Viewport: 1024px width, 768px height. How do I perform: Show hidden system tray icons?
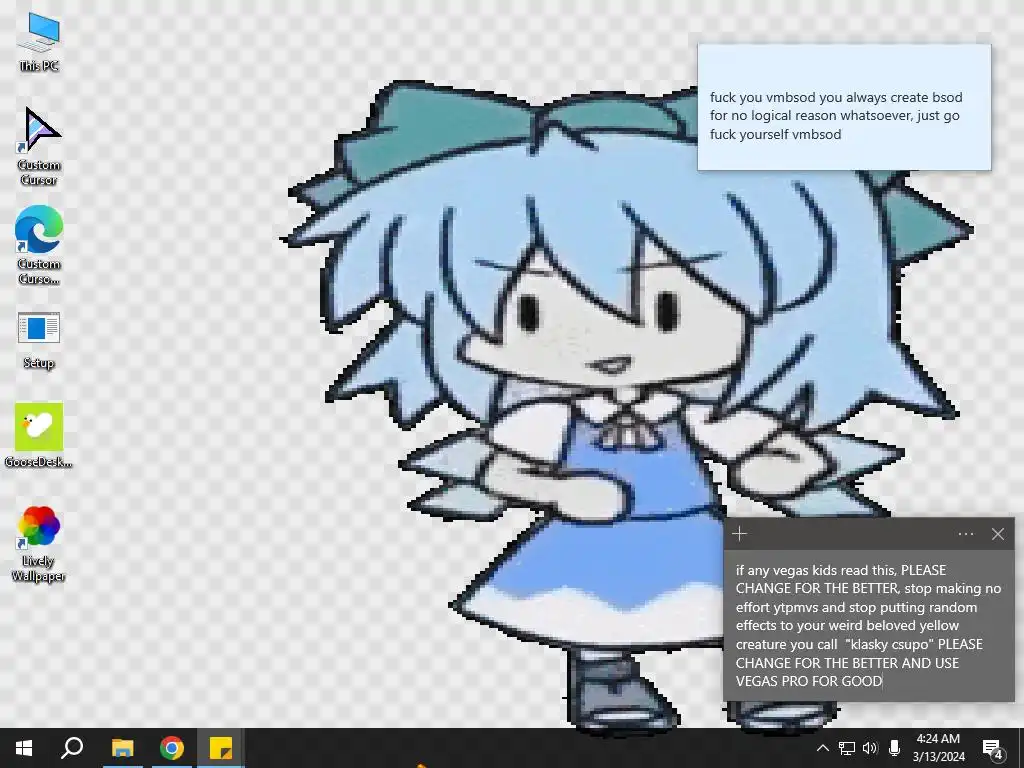click(x=822, y=748)
